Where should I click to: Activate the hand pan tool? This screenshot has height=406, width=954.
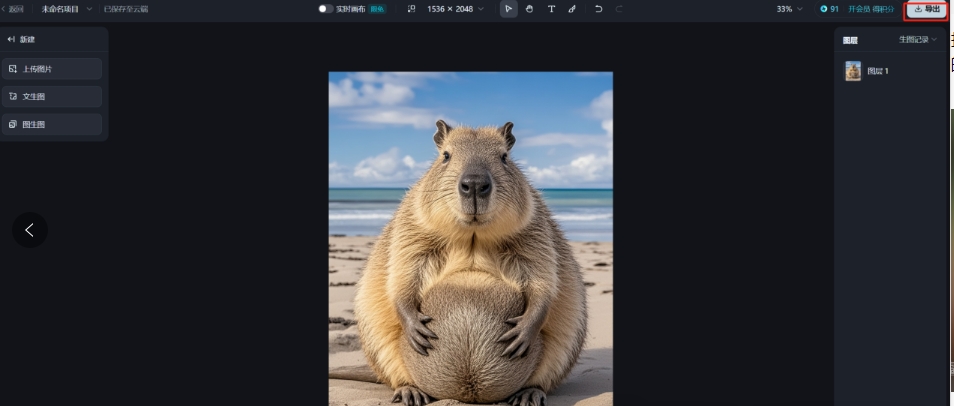pos(530,9)
